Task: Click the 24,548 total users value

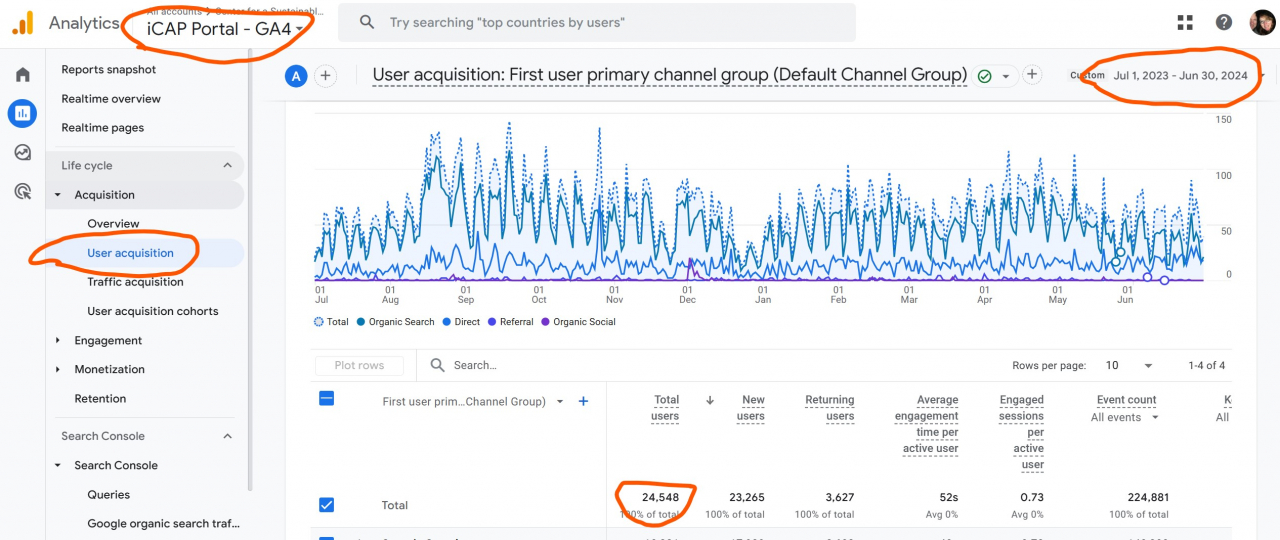Action: click(660, 497)
